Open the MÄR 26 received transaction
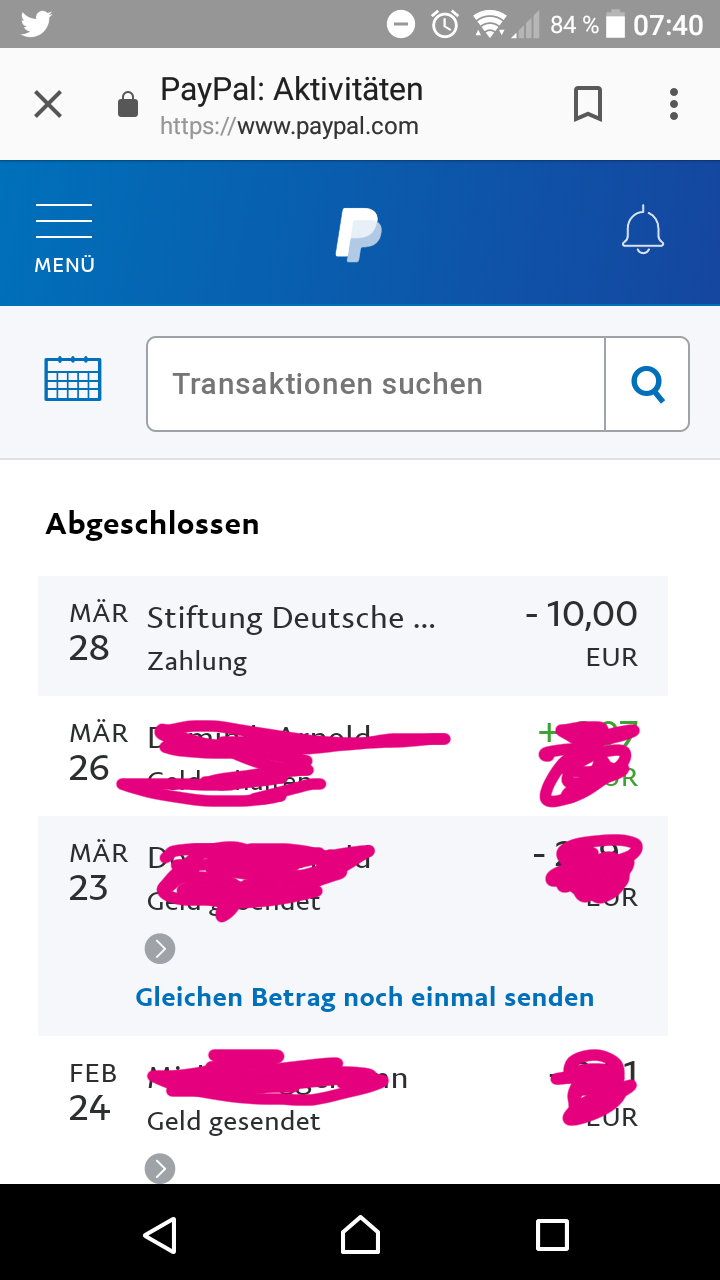The width and height of the screenshot is (720, 1280). 353,756
